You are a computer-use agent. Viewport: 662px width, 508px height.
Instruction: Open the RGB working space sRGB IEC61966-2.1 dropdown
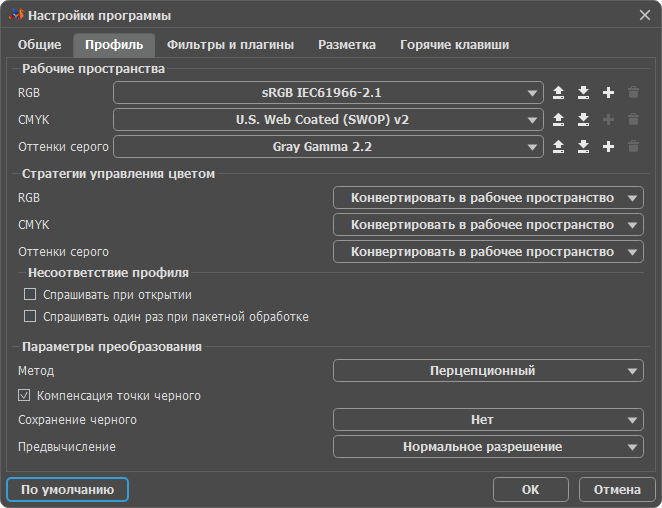pyautogui.click(x=328, y=92)
